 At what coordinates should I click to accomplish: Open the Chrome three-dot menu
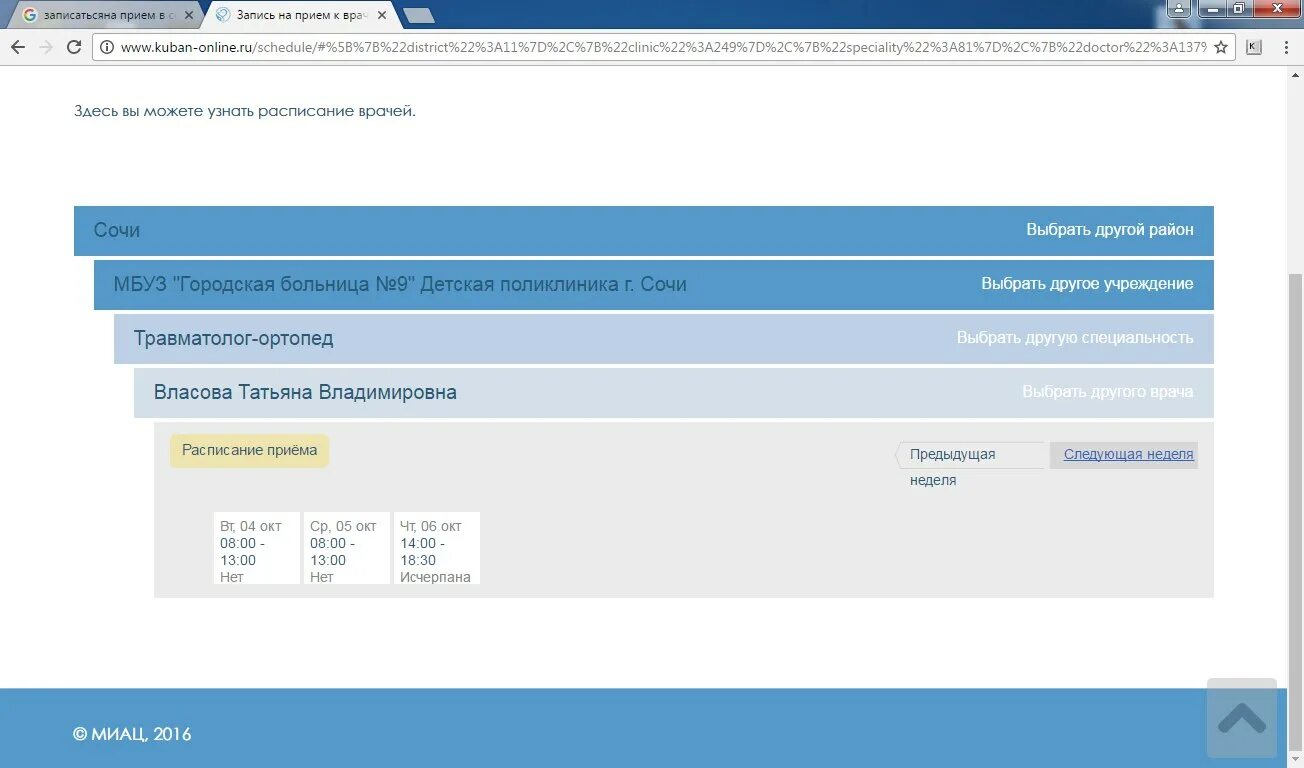pyautogui.click(x=1286, y=47)
